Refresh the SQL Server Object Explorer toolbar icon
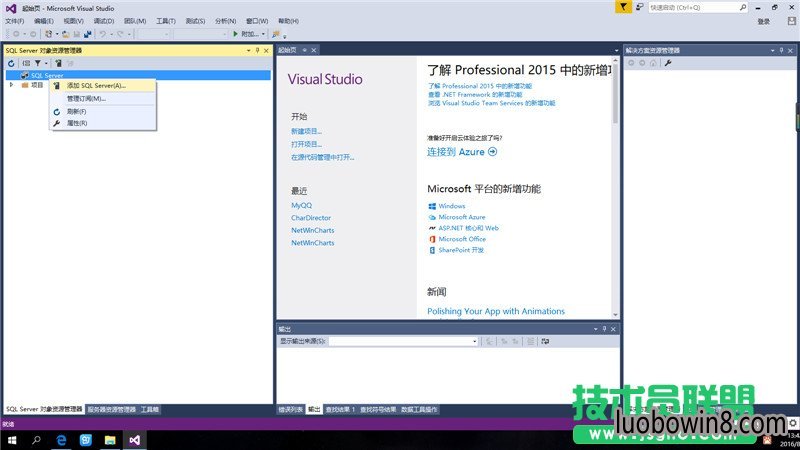This screenshot has height=450, width=800. coord(11,63)
